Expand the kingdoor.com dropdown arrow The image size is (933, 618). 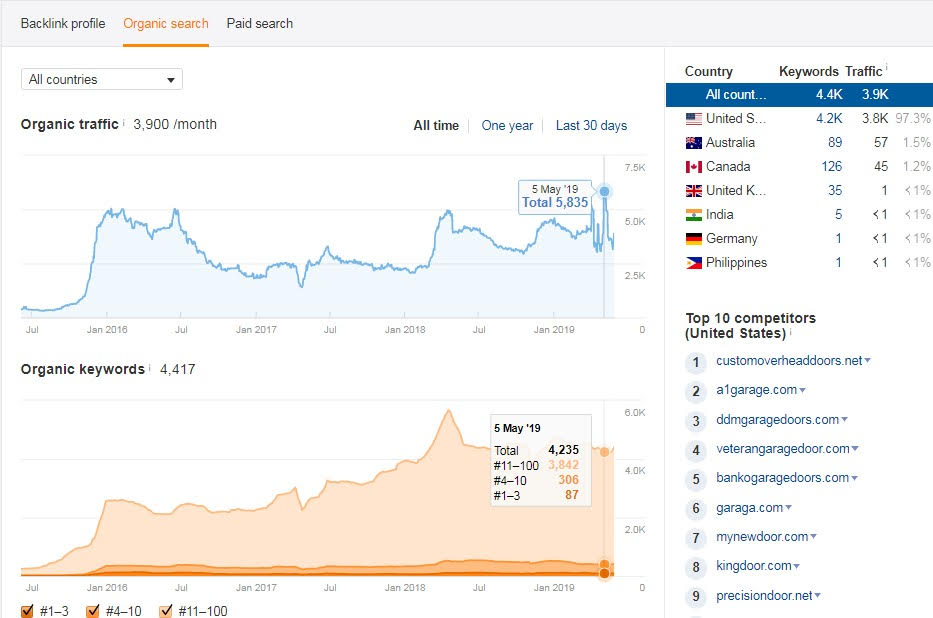click(797, 566)
